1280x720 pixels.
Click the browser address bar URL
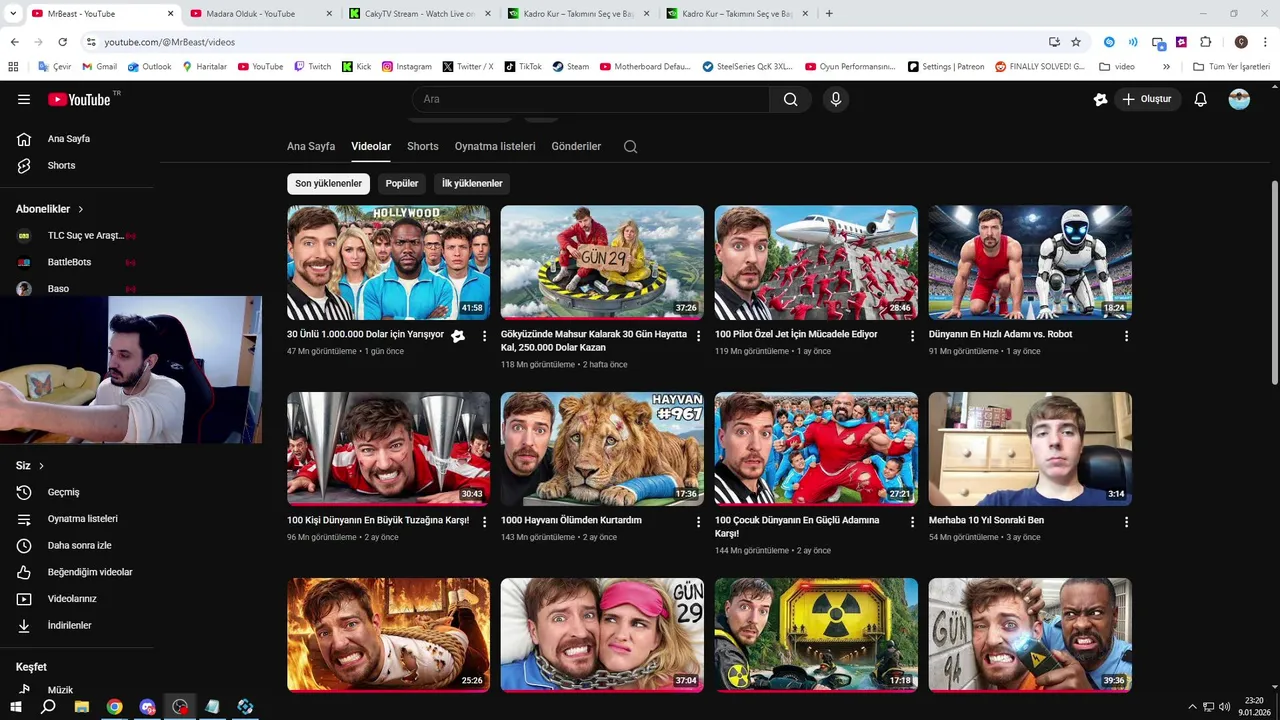[169, 42]
